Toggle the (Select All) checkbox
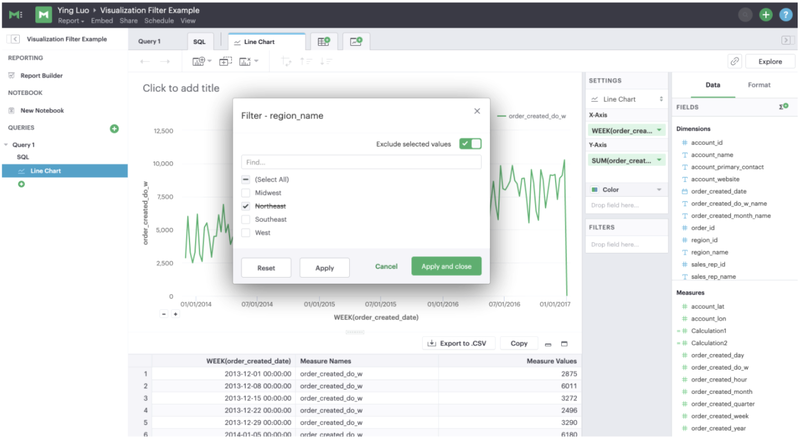 245,180
